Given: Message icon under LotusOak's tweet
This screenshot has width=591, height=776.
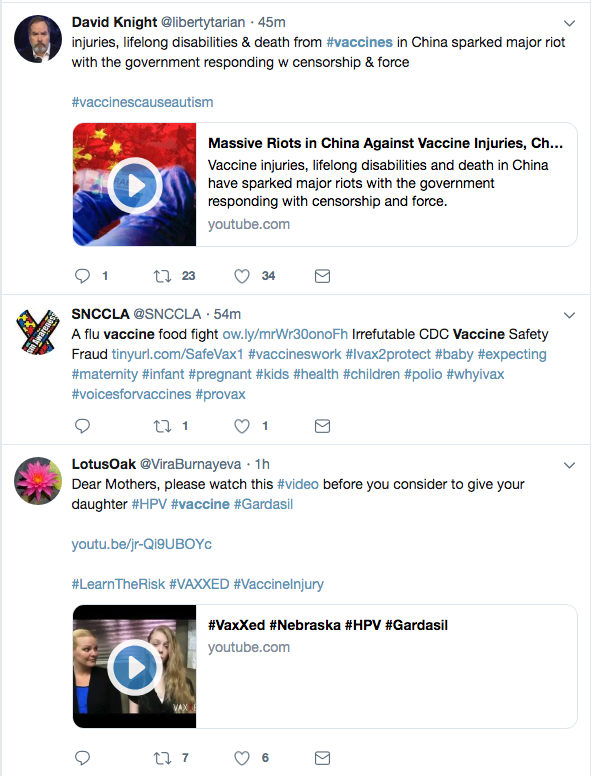Looking at the screenshot, I should (x=322, y=758).
